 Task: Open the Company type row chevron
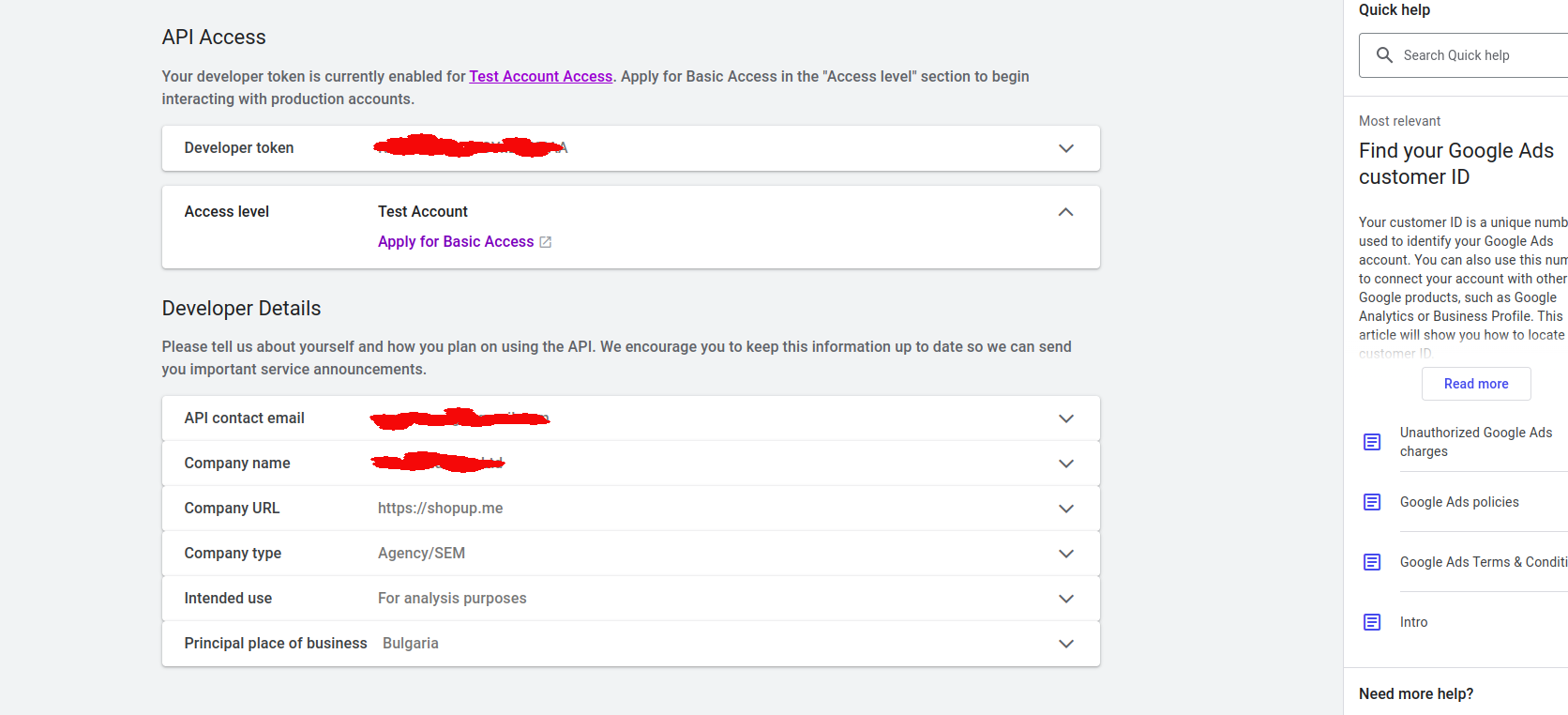point(1065,554)
